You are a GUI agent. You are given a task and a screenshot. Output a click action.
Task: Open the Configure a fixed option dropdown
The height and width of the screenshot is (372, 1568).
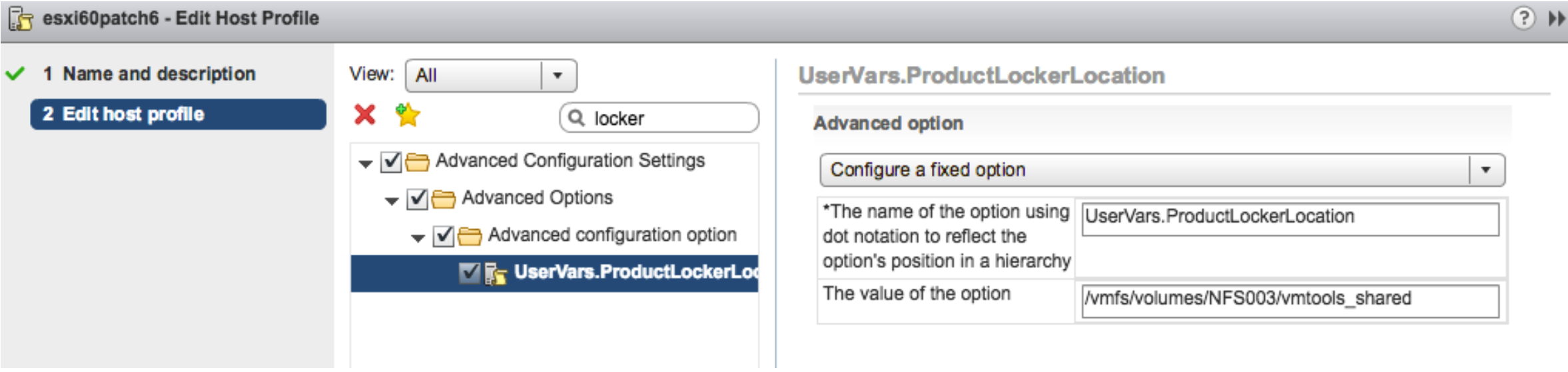click(x=1162, y=170)
